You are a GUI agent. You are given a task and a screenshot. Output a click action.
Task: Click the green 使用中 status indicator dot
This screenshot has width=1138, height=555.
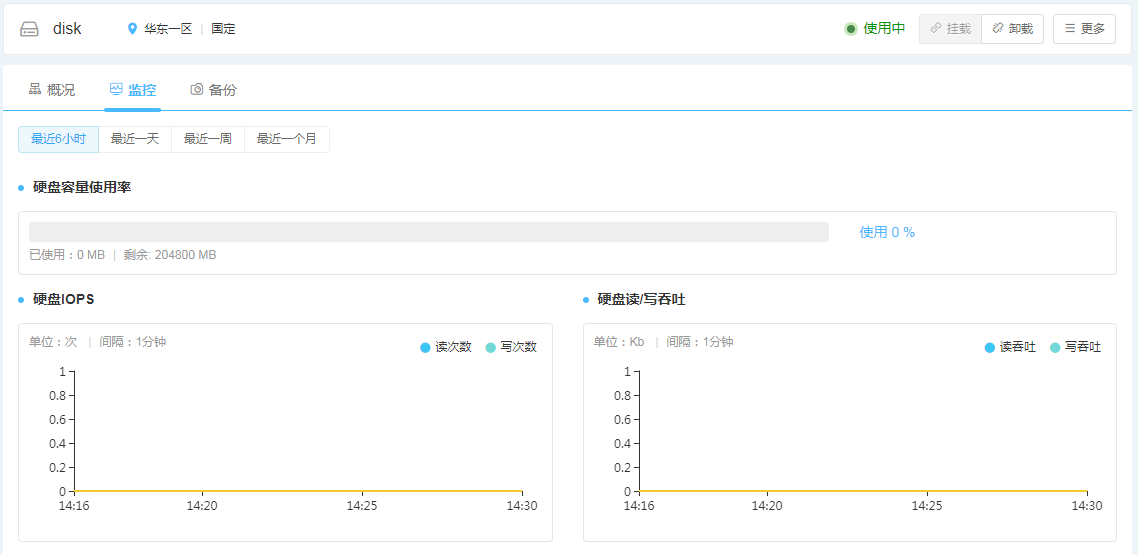pyautogui.click(x=851, y=29)
